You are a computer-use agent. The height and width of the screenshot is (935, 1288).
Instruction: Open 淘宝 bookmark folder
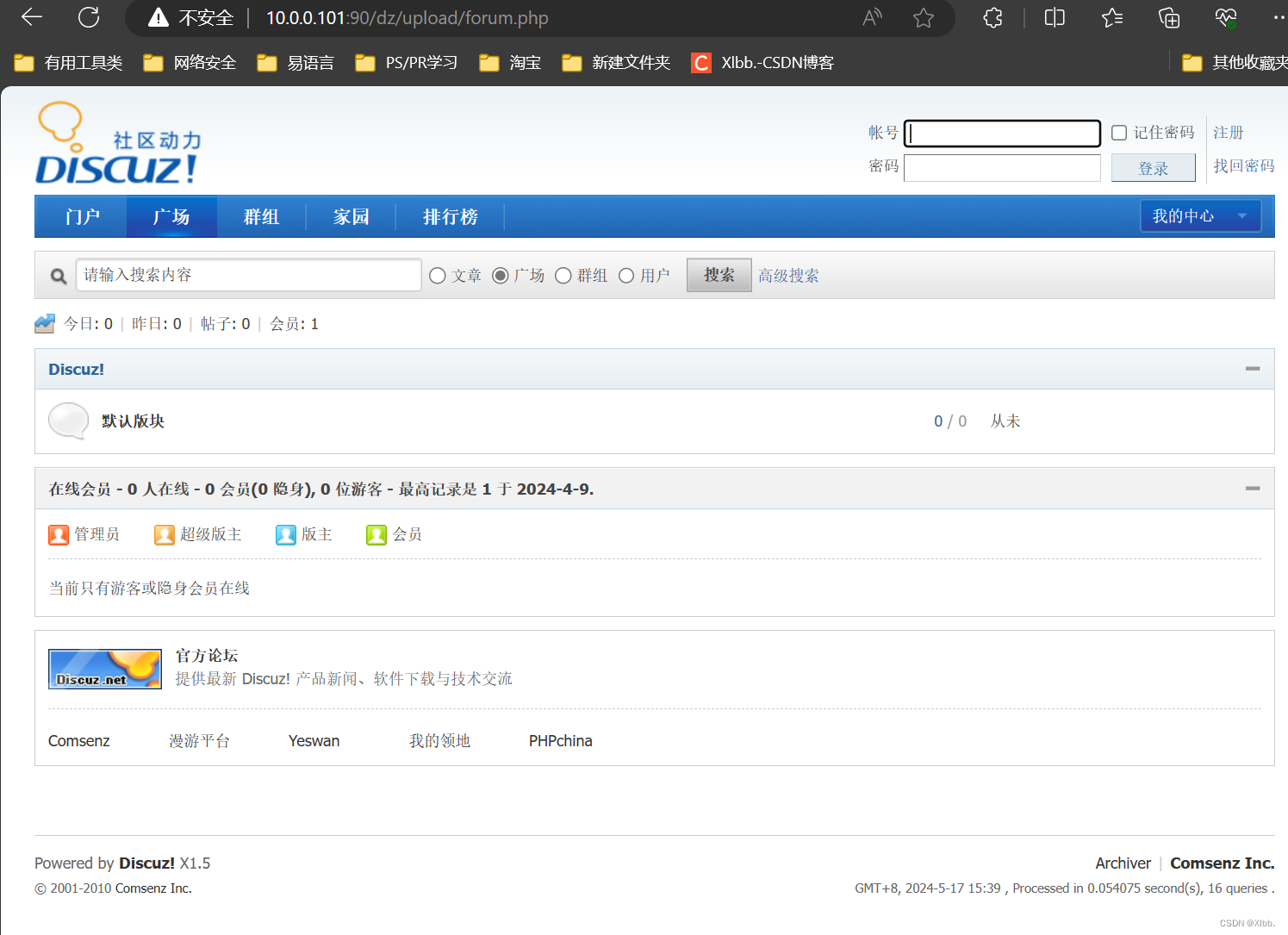point(510,63)
